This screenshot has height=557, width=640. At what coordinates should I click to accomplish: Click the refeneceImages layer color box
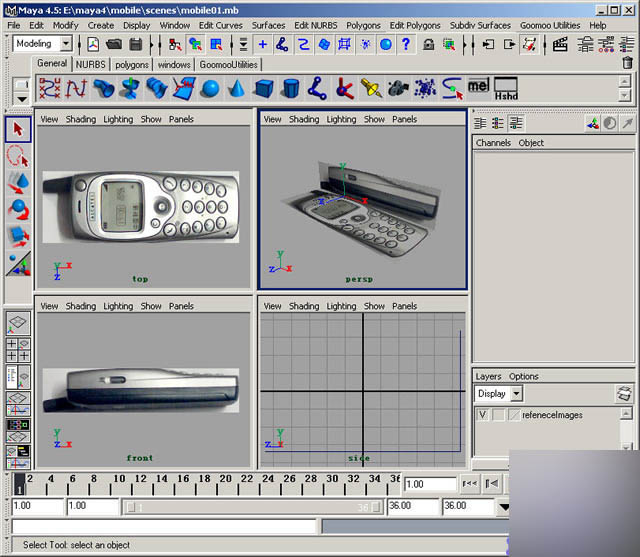pos(514,415)
